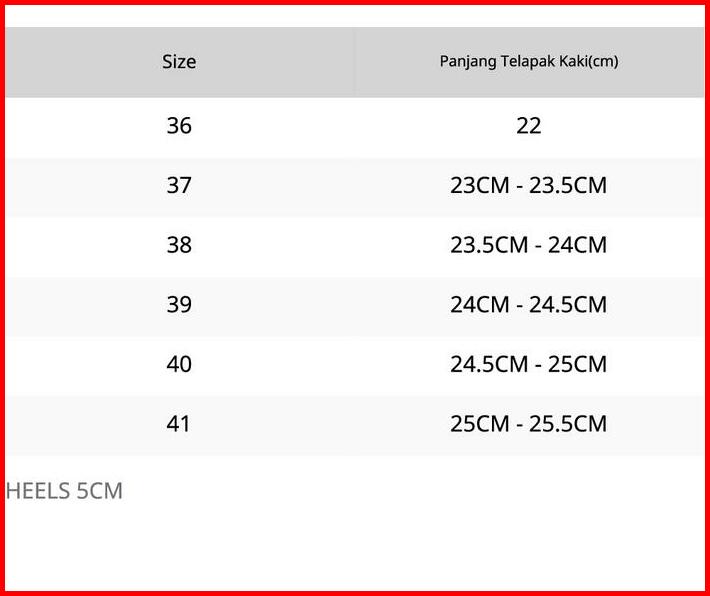Pick the size 39 cell
710x596 pixels.
click(179, 305)
